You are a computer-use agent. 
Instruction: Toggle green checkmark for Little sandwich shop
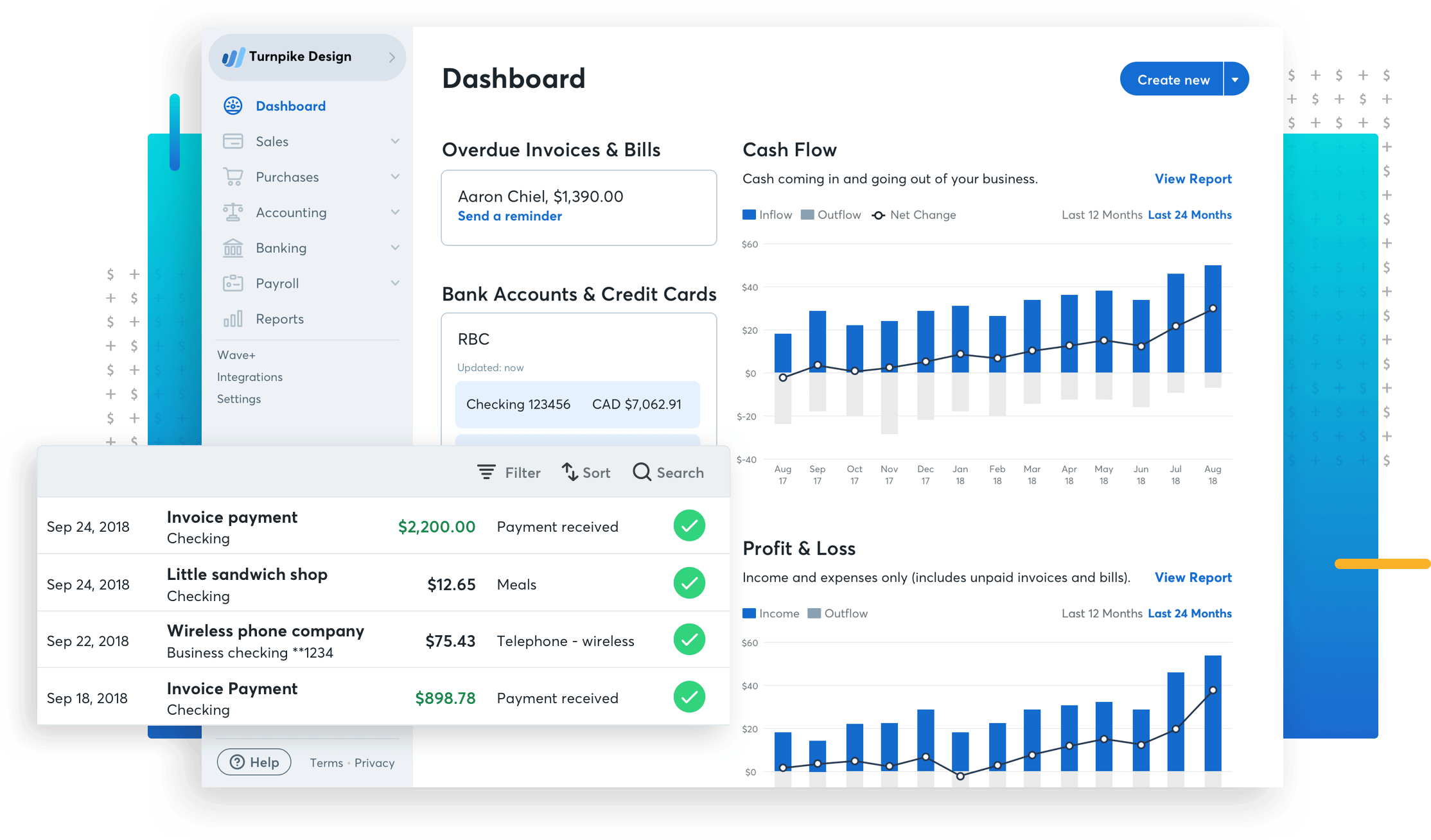click(x=689, y=583)
